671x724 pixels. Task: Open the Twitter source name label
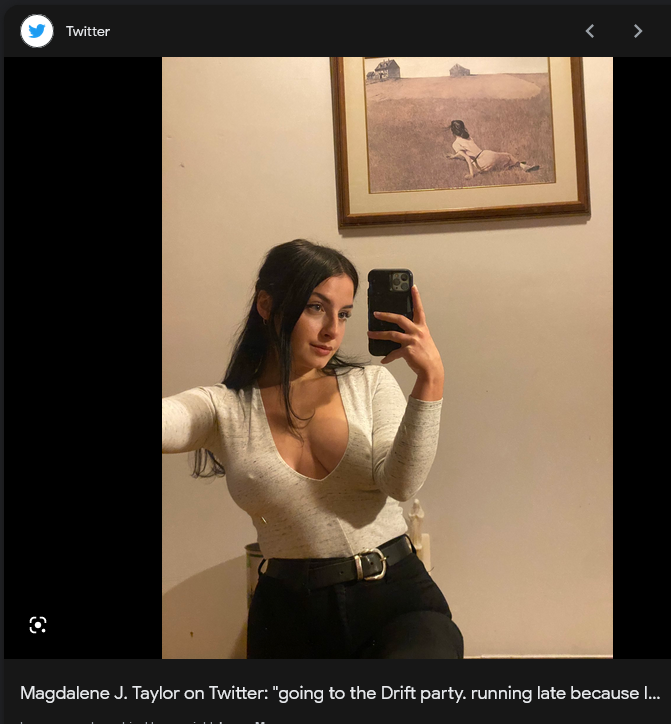(x=88, y=31)
